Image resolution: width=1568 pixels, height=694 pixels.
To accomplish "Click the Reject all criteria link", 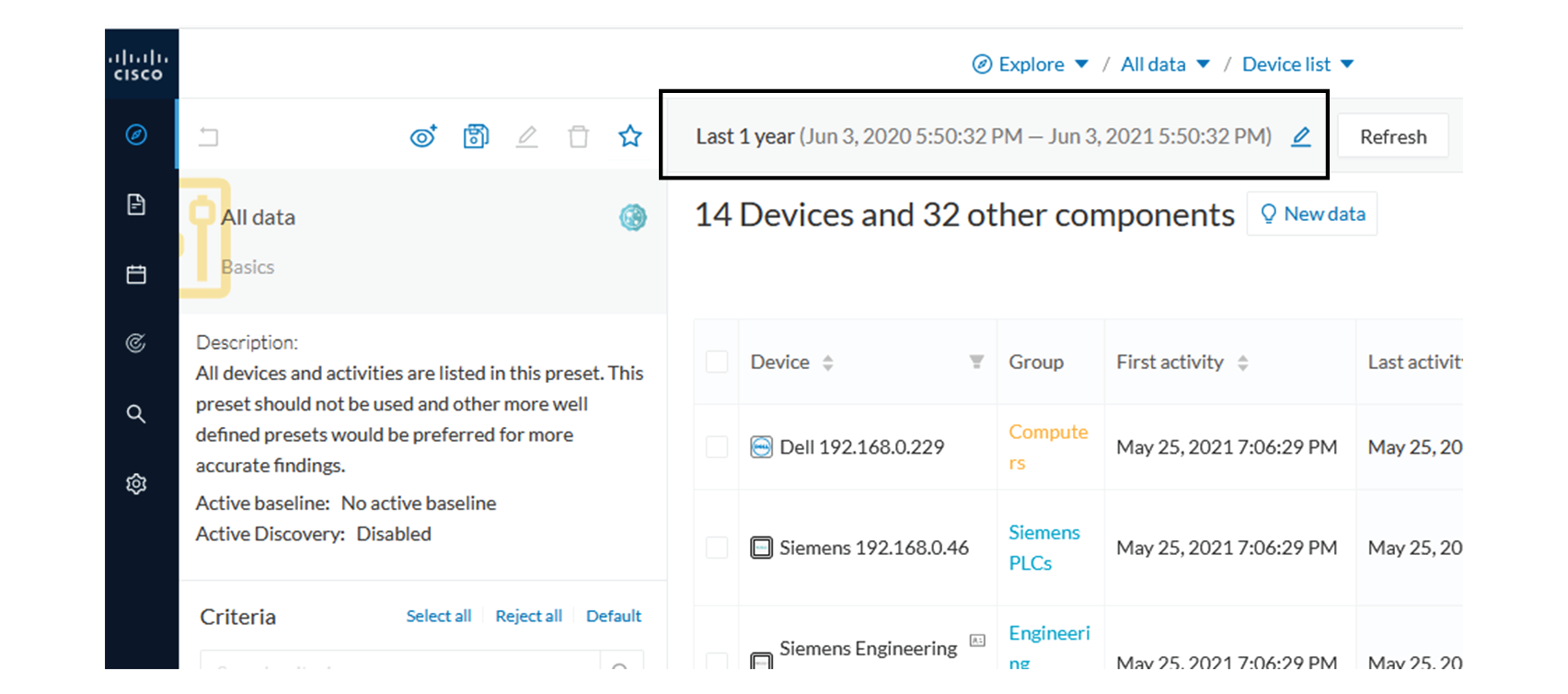I will click(x=528, y=616).
